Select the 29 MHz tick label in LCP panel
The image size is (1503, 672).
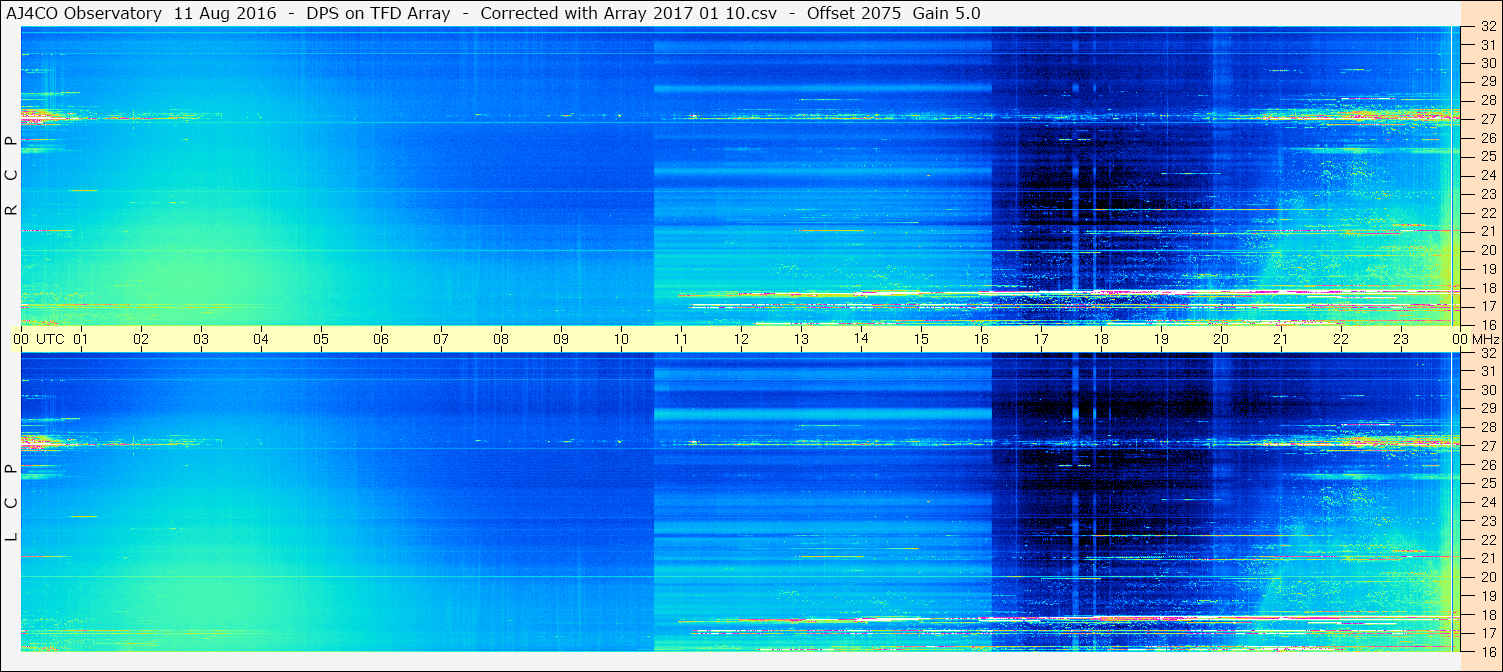[x=1487, y=409]
